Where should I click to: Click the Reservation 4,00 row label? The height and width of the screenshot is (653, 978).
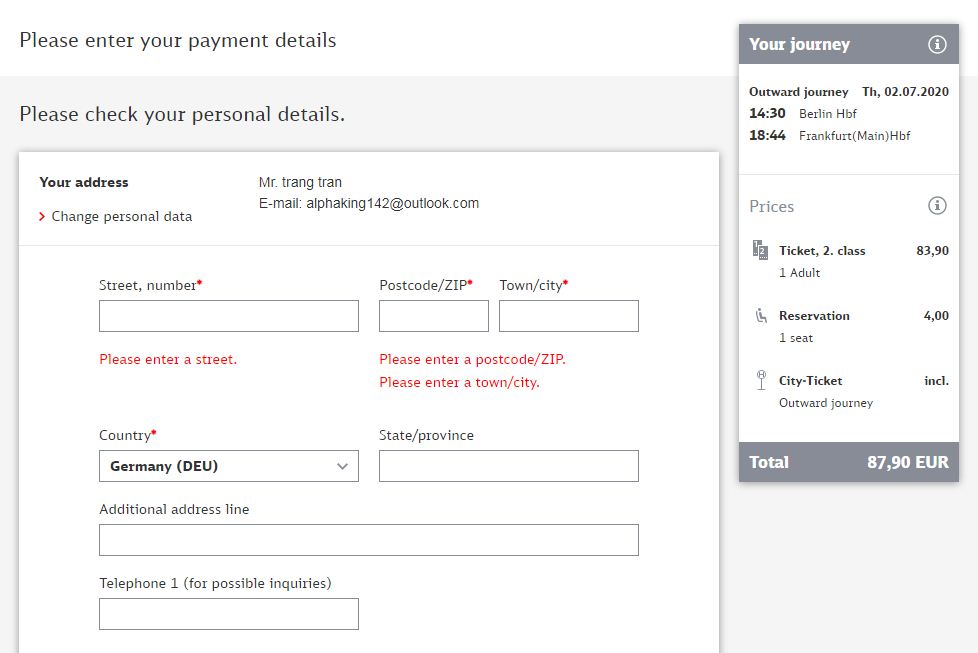(x=814, y=316)
